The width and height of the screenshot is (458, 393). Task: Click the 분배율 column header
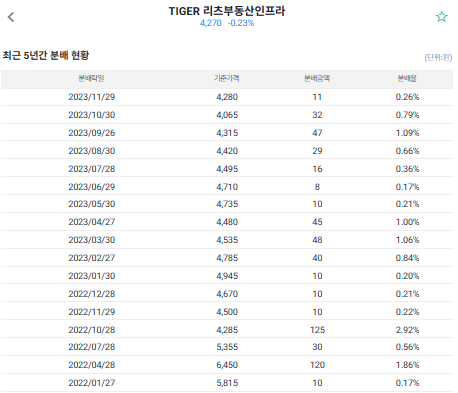pos(407,78)
